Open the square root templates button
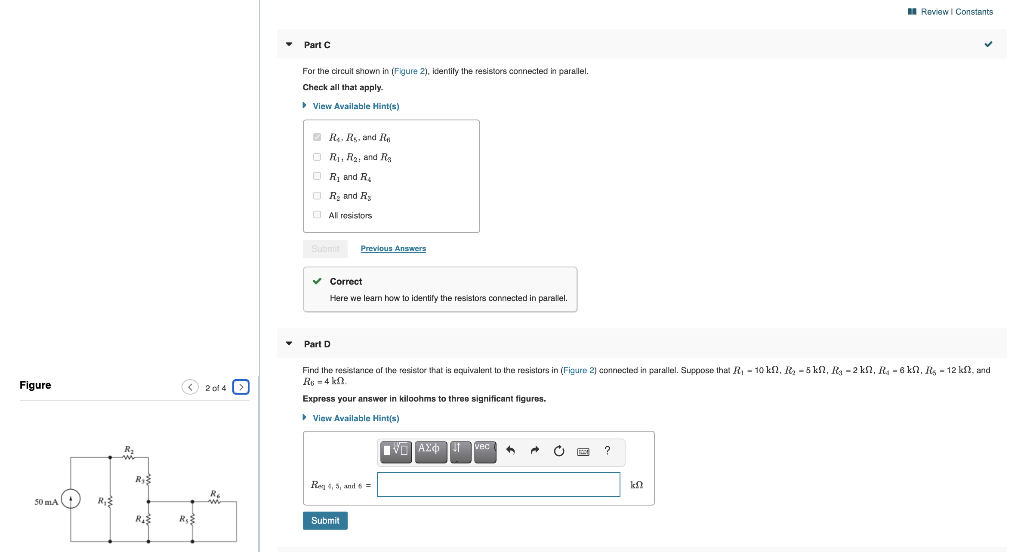The width and height of the screenshot is (1024, 552). [396, 451]
